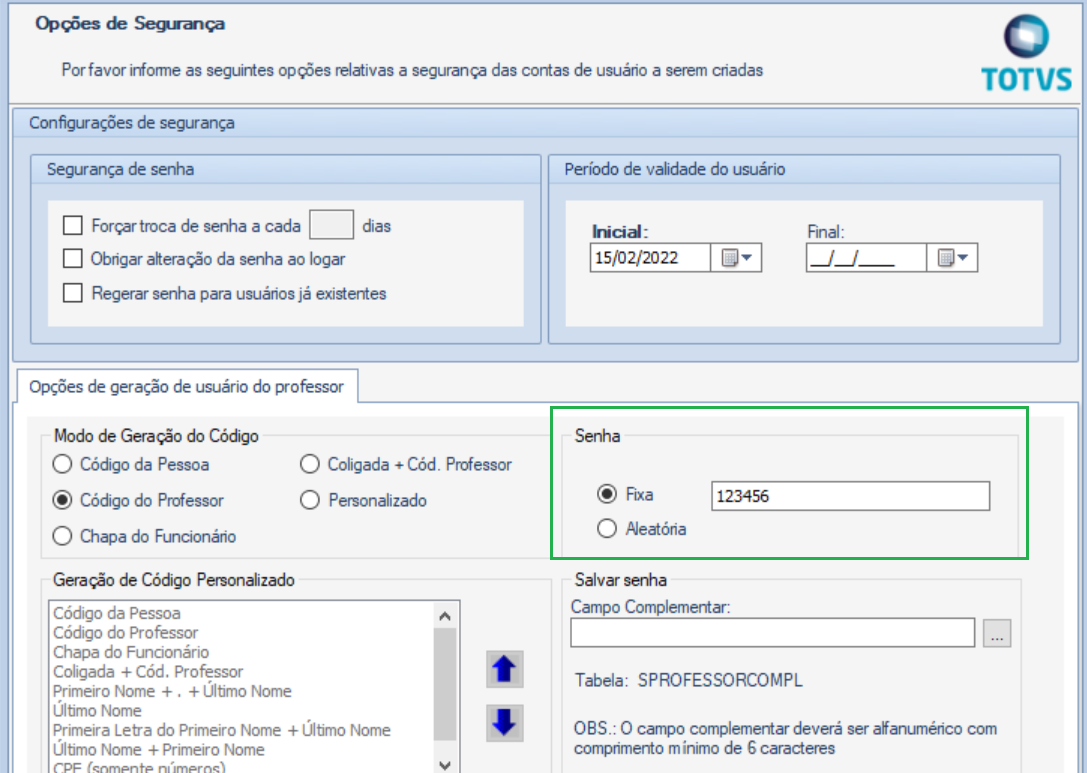Screen dimensions: 1087x773
Task: Select Código da Pessoa radio option
Action: click(62, 464)
